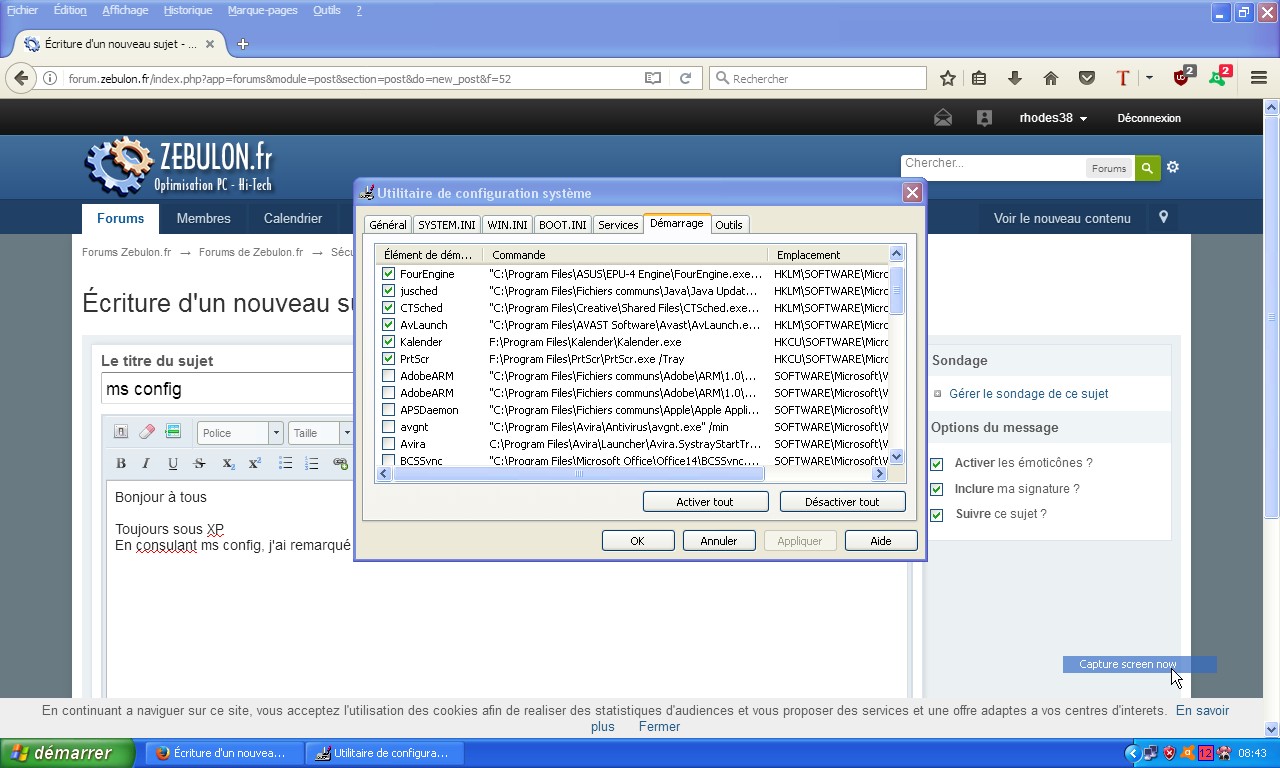
Task: Click the Activer tout button
Action: click(x=705, y=502)
